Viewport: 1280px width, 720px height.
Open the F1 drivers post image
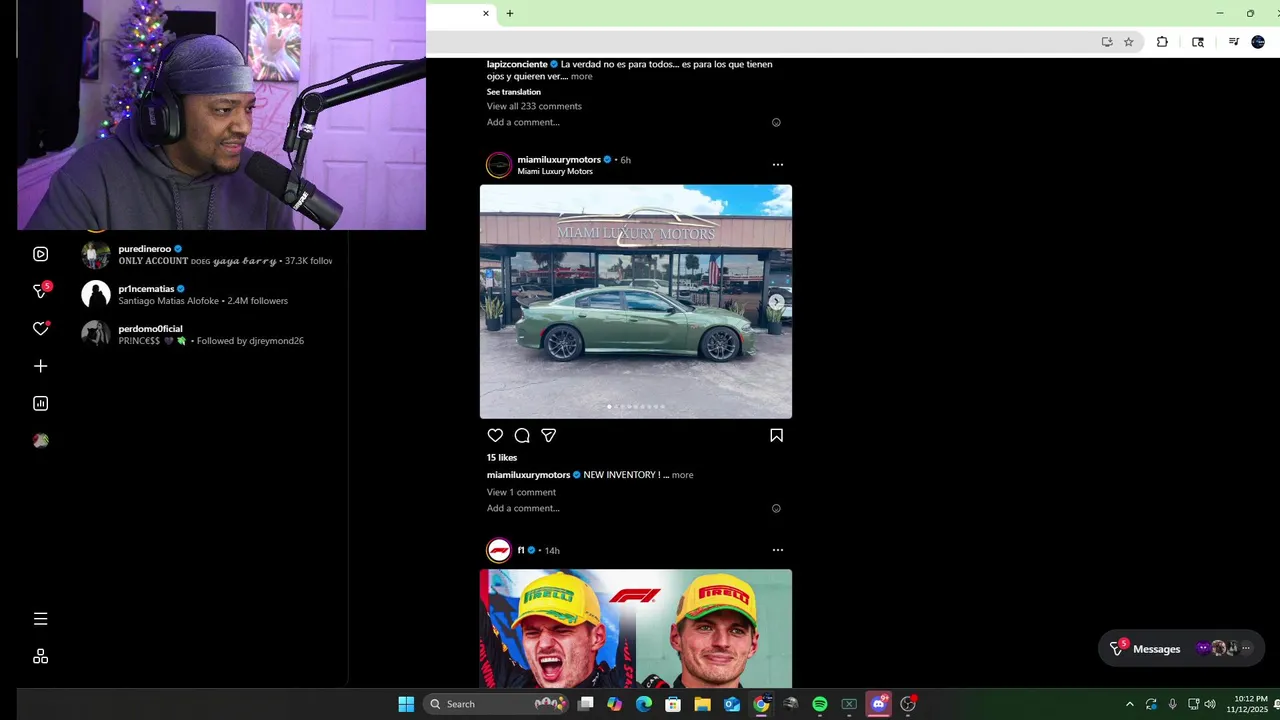[636, 629]
